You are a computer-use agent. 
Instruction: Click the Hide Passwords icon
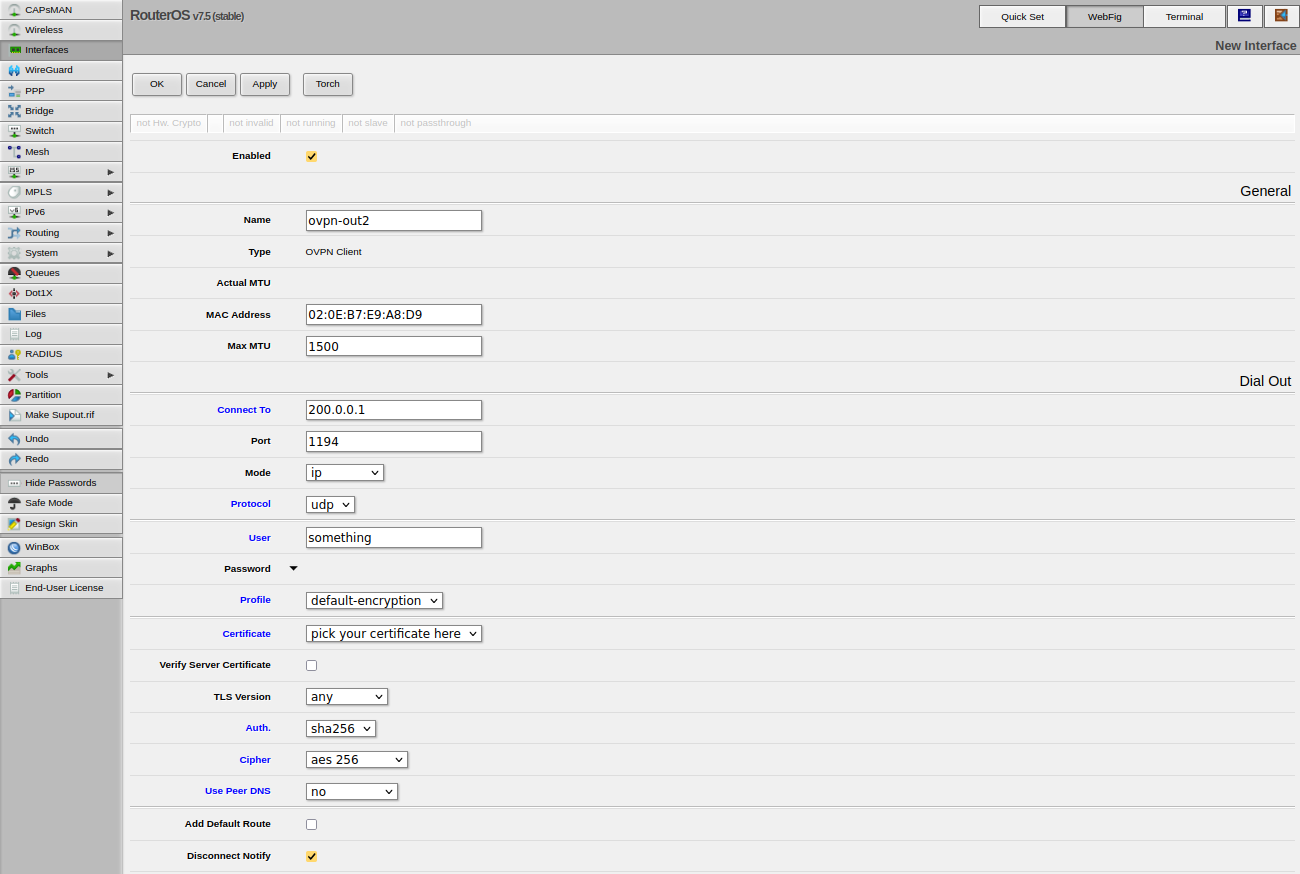pos(14,483)
